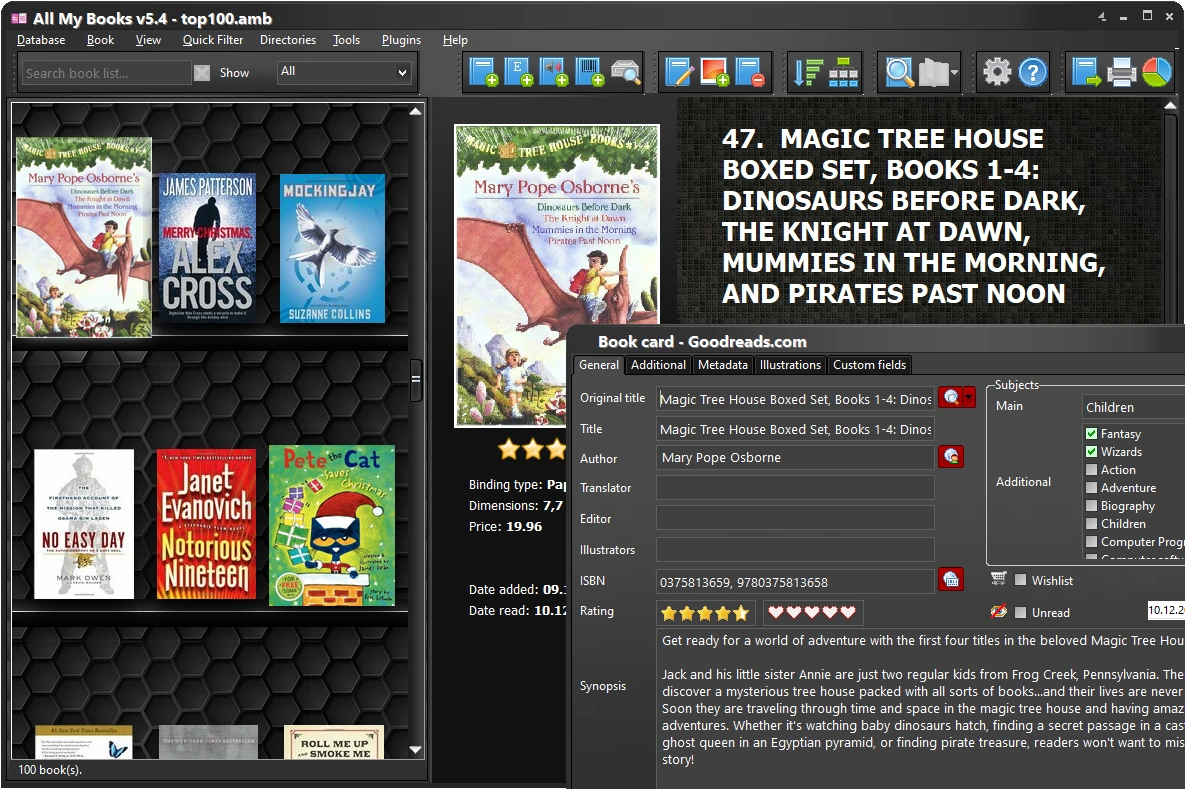1185x789 pixels.
Task: Click the Export book icon with green arrow
Action: [x=1086, y=73]
